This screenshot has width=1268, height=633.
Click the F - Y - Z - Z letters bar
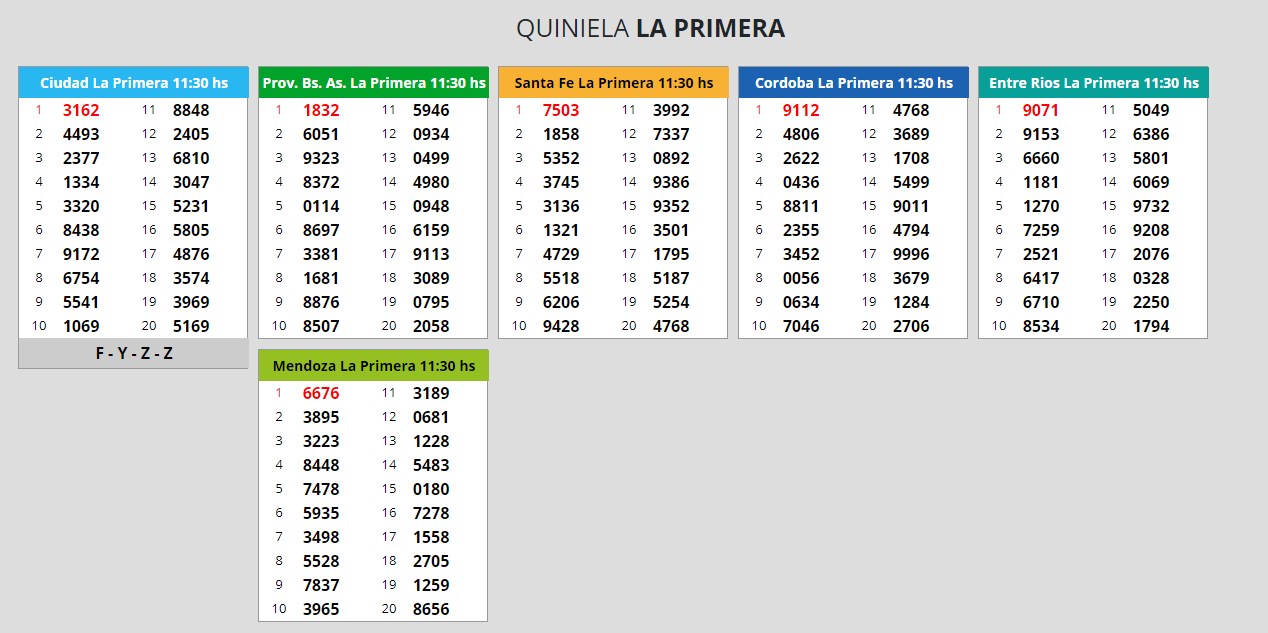pyautogui.click(x=133, y=353)
